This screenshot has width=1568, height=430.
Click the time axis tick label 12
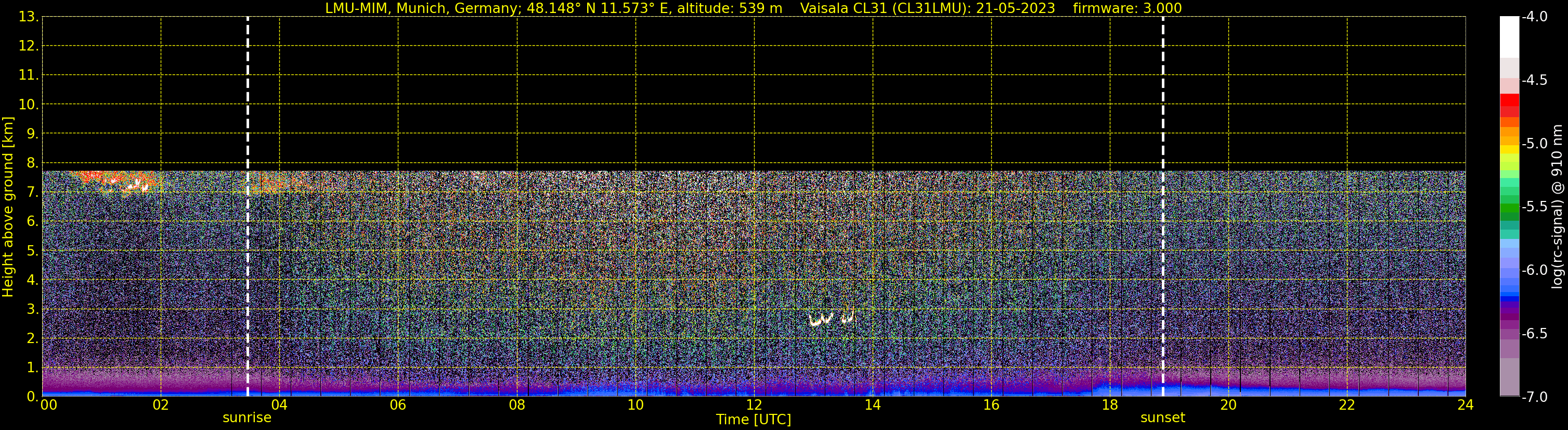coord(754,405)
